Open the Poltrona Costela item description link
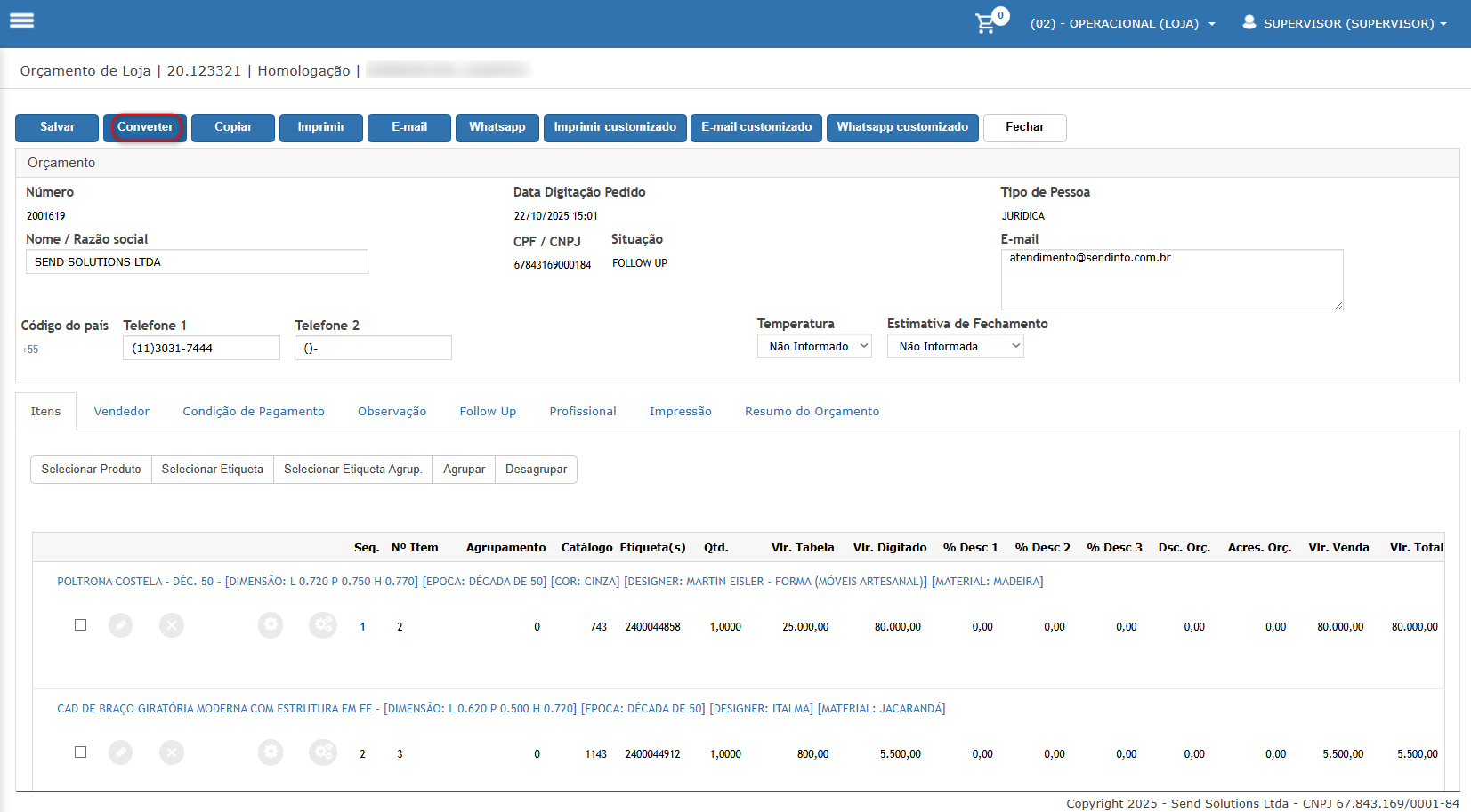This screenshot has width=1471, height=812. click(549, 582)
